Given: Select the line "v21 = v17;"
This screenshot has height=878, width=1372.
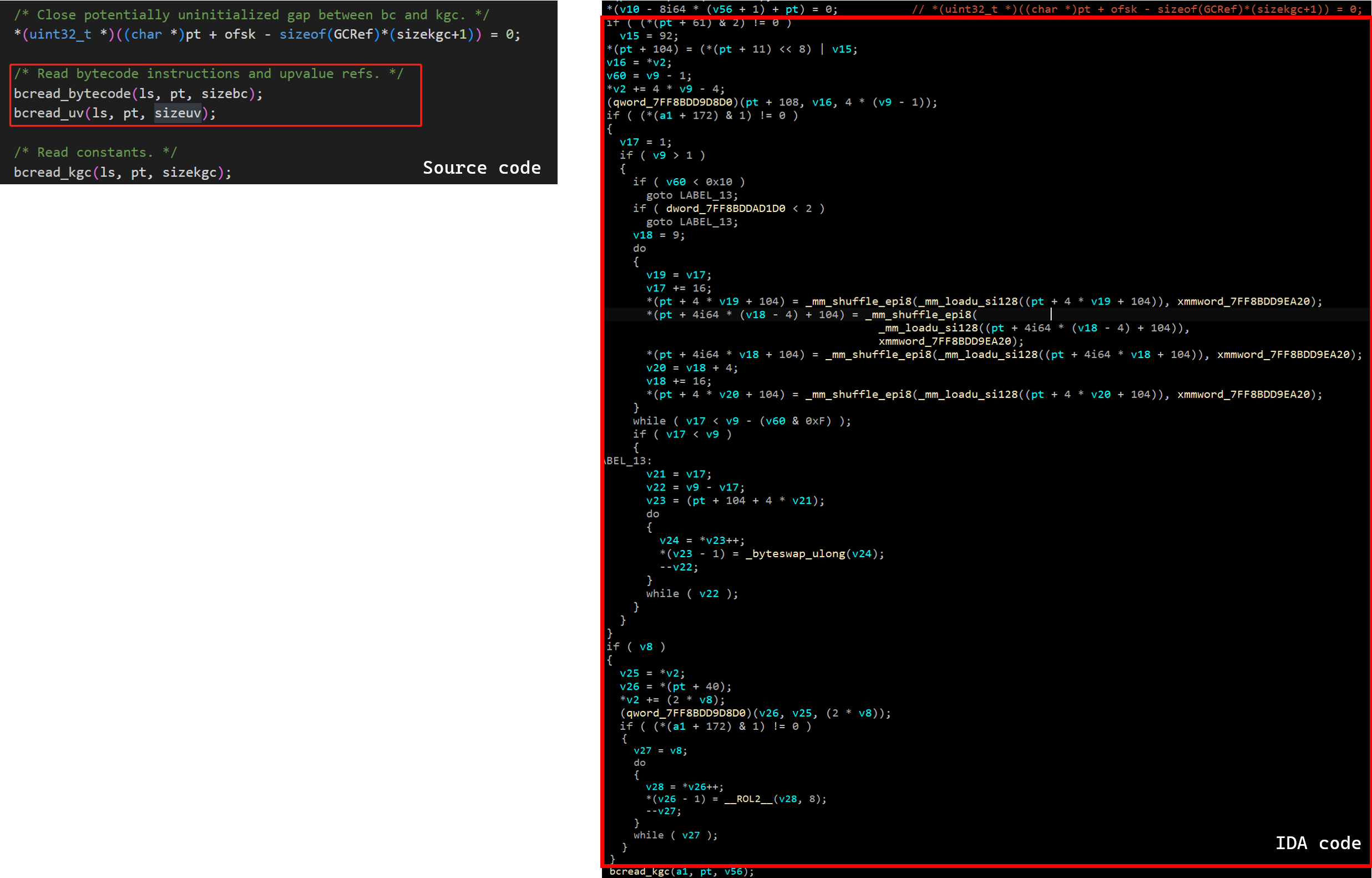Looking at the screenshot, I should point(679,475).
